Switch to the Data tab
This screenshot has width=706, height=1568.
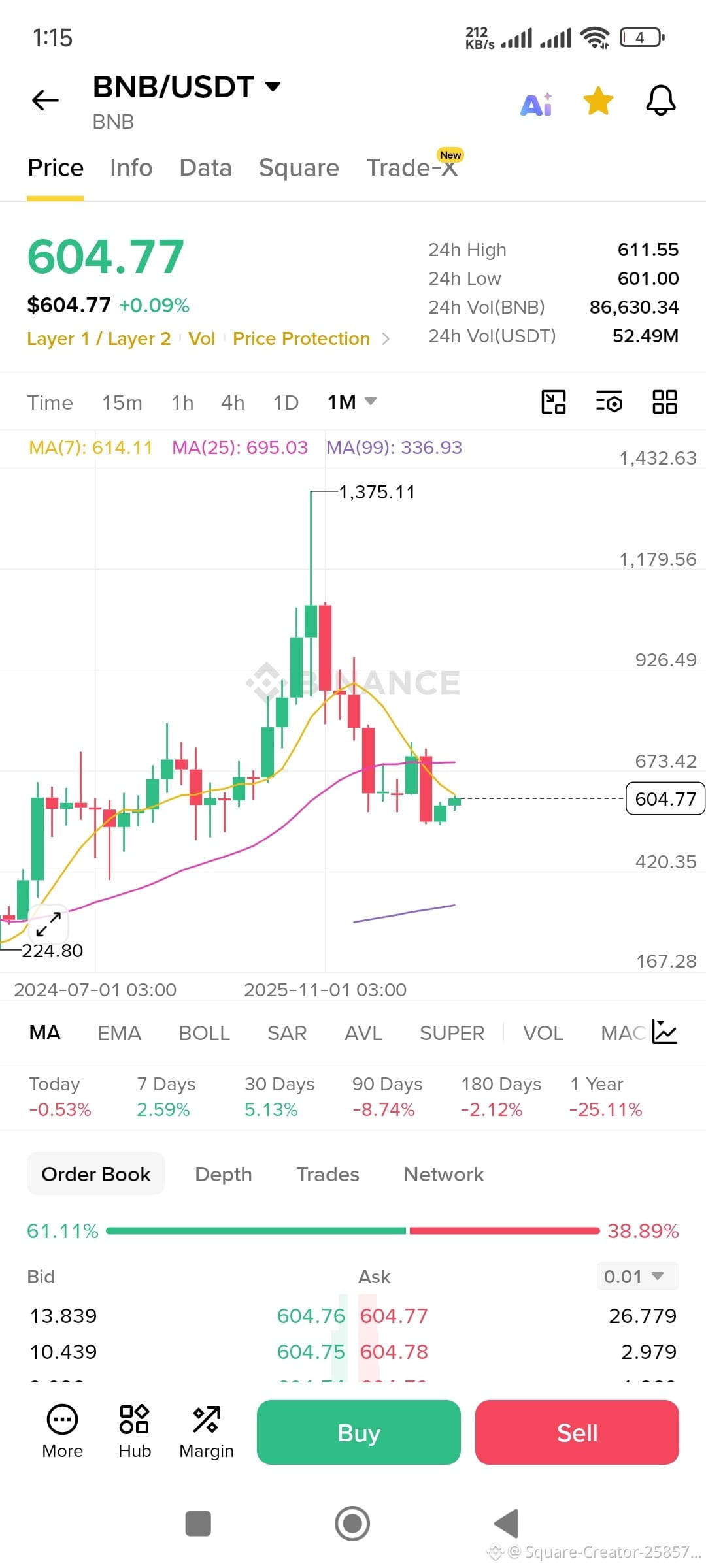click(205, 168)
